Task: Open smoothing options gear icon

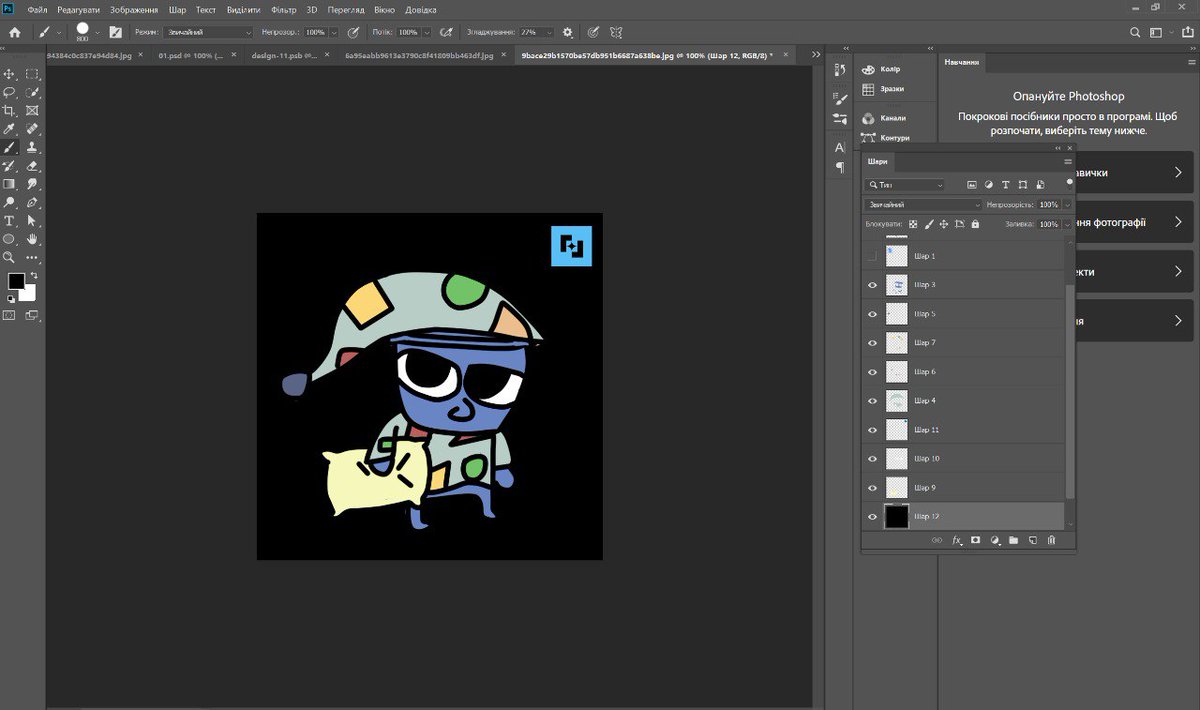Action: pos(568,32)
